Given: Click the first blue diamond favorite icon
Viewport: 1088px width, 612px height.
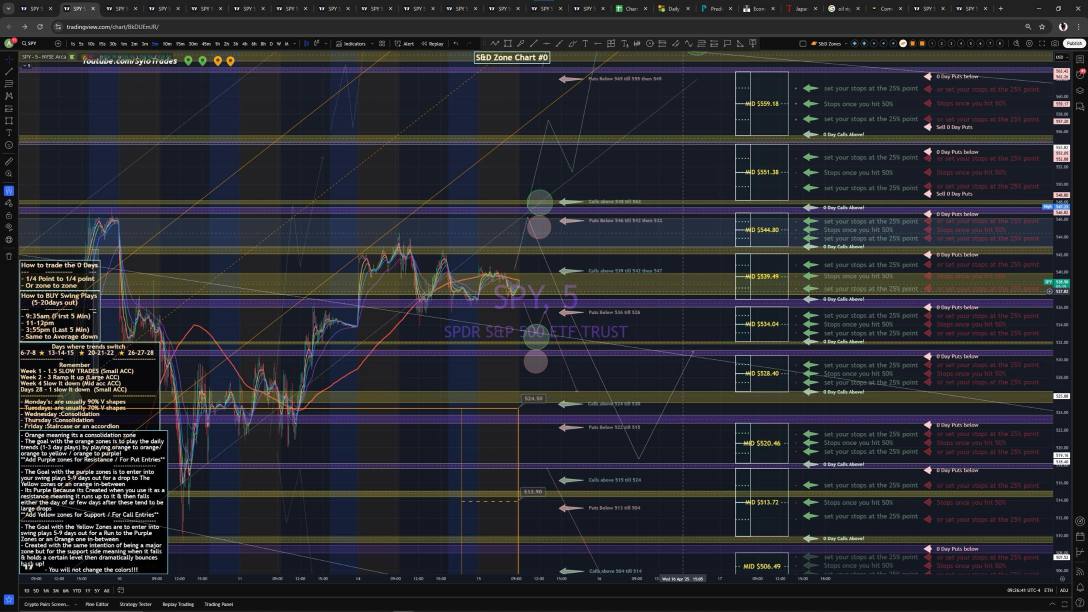Looking at the screenshot, I should pyautogui.click(x=854, y=43).
